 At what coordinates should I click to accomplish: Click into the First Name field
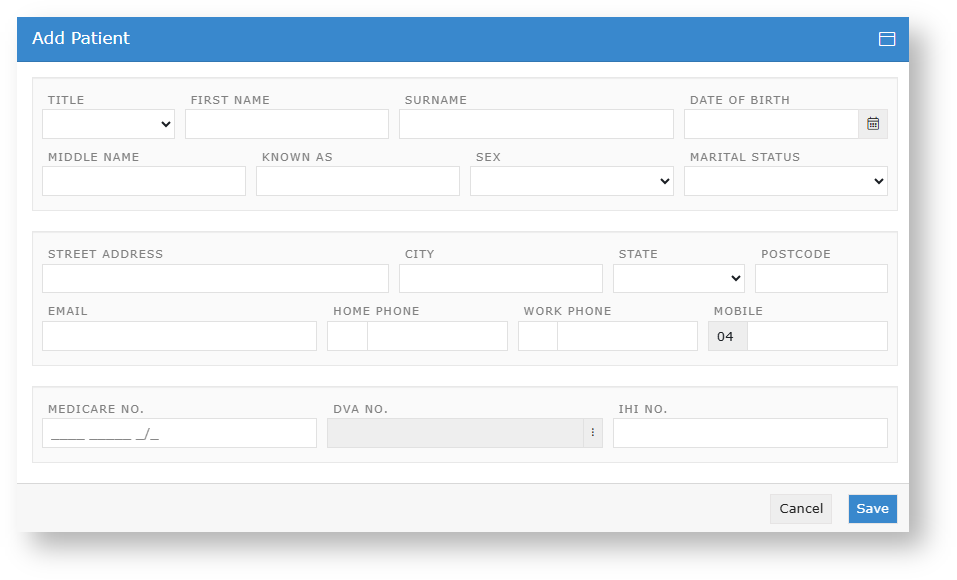click(x=286, y=124)
